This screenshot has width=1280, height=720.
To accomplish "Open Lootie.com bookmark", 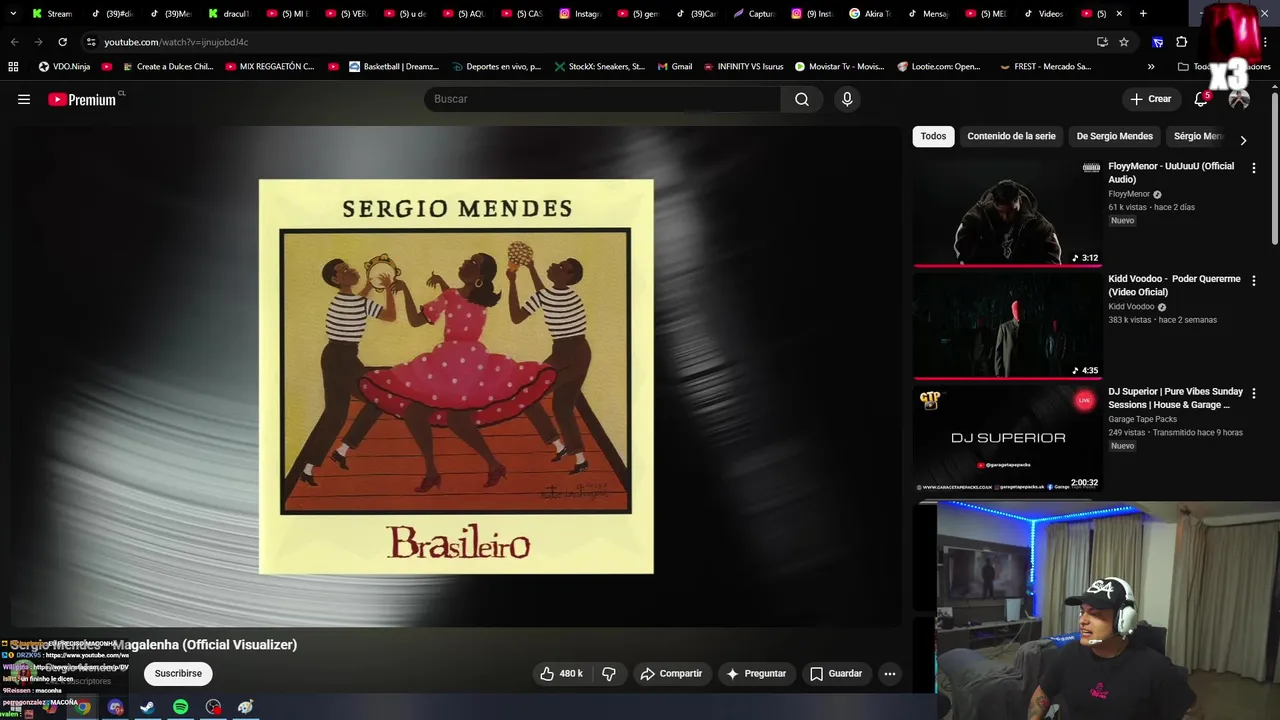I will (x=939, y=67).
